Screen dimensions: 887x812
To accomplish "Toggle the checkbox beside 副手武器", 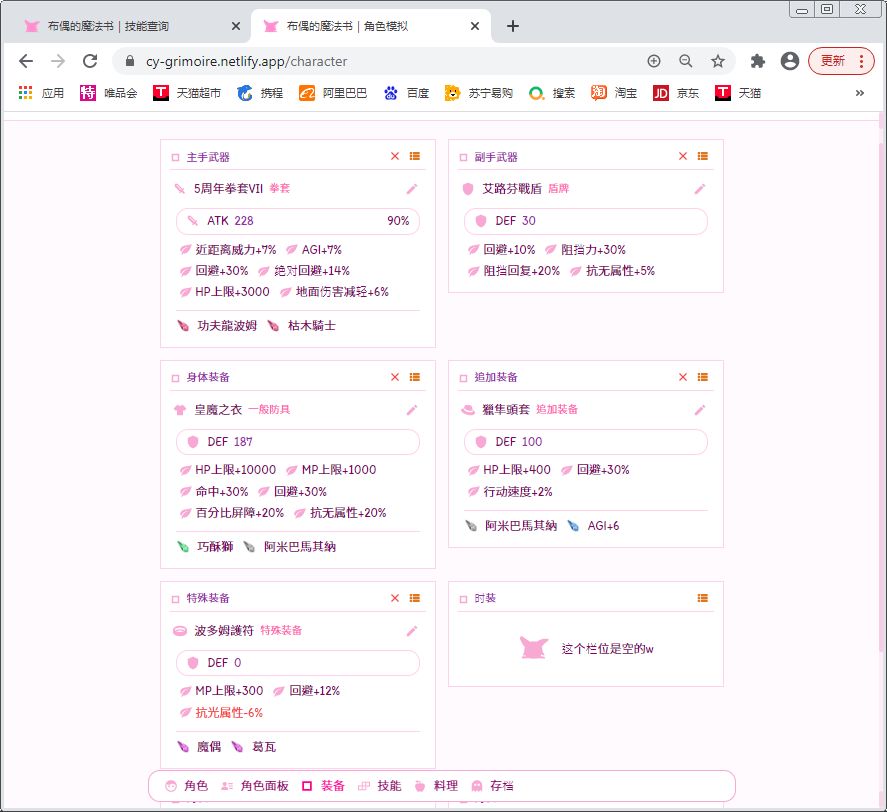I will click(x=463, y=157).
